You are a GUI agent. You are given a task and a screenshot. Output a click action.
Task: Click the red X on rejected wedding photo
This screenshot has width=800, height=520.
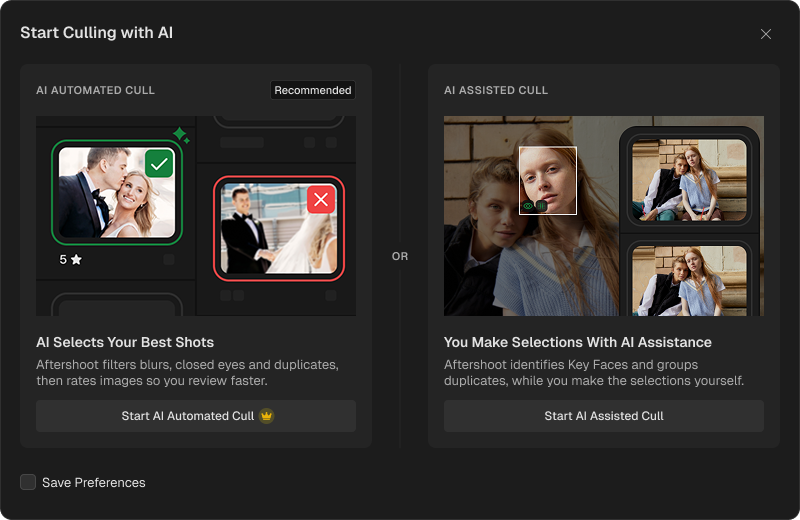321,200
